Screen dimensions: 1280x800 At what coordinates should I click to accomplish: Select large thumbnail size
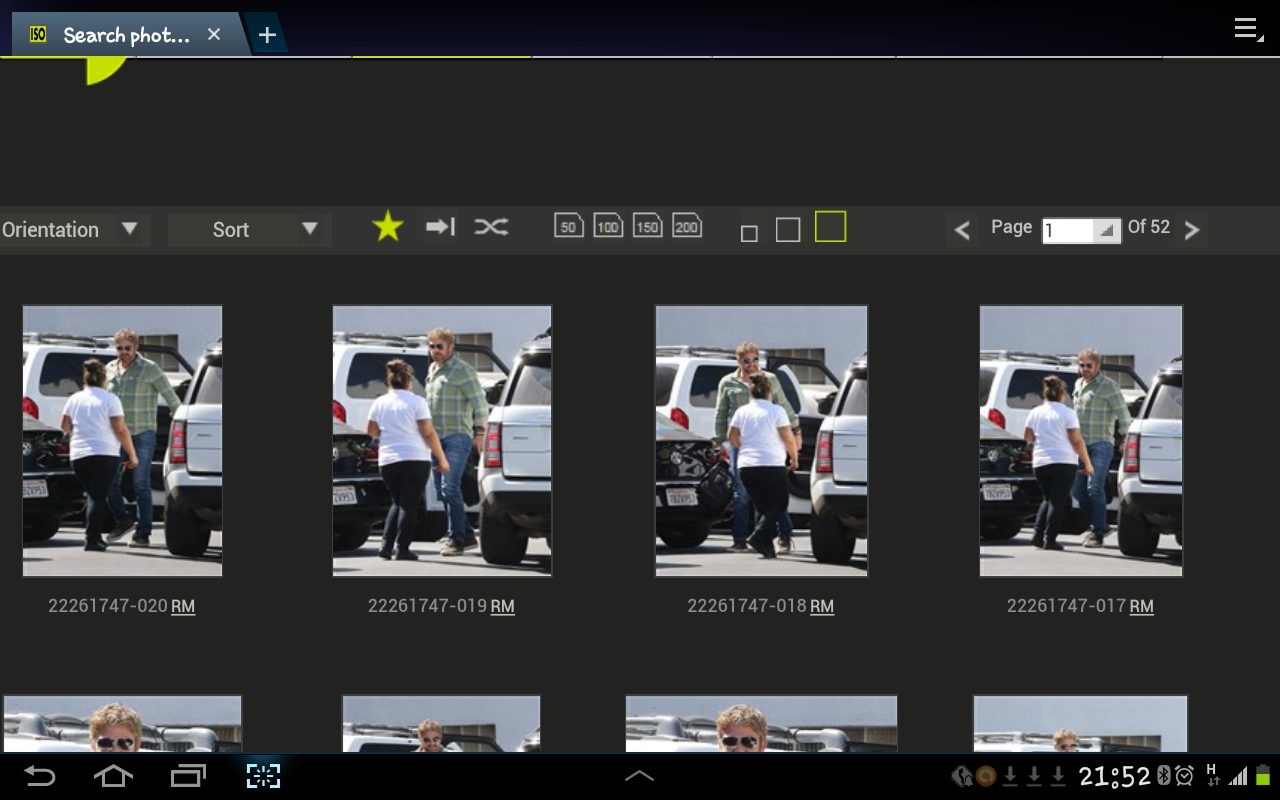click(x=830, y=227)
